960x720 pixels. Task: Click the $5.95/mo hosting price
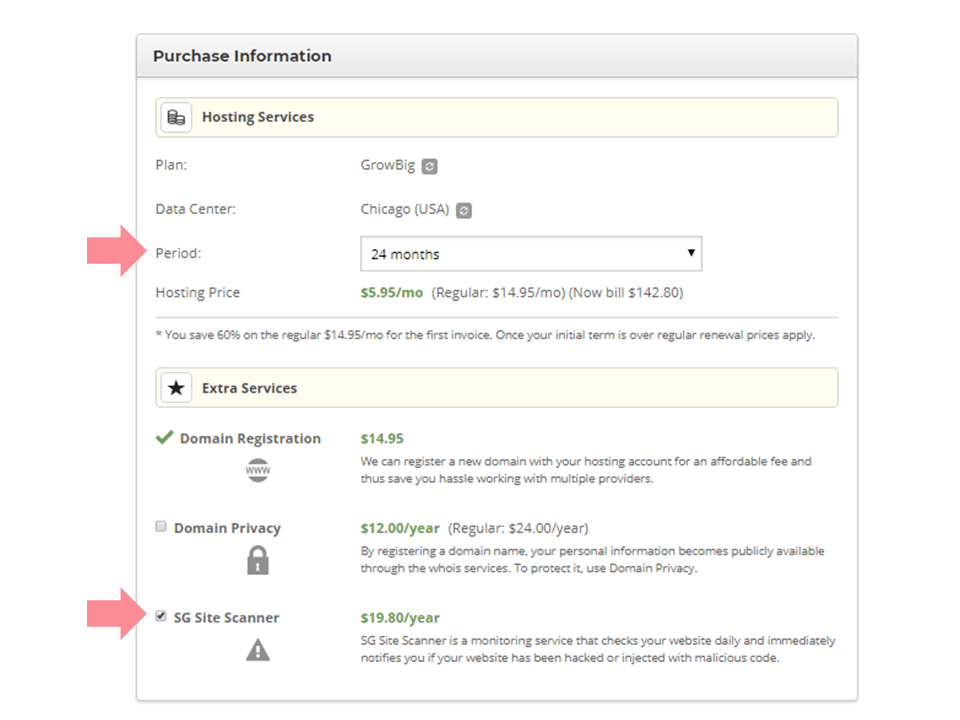tap(392, 293)
